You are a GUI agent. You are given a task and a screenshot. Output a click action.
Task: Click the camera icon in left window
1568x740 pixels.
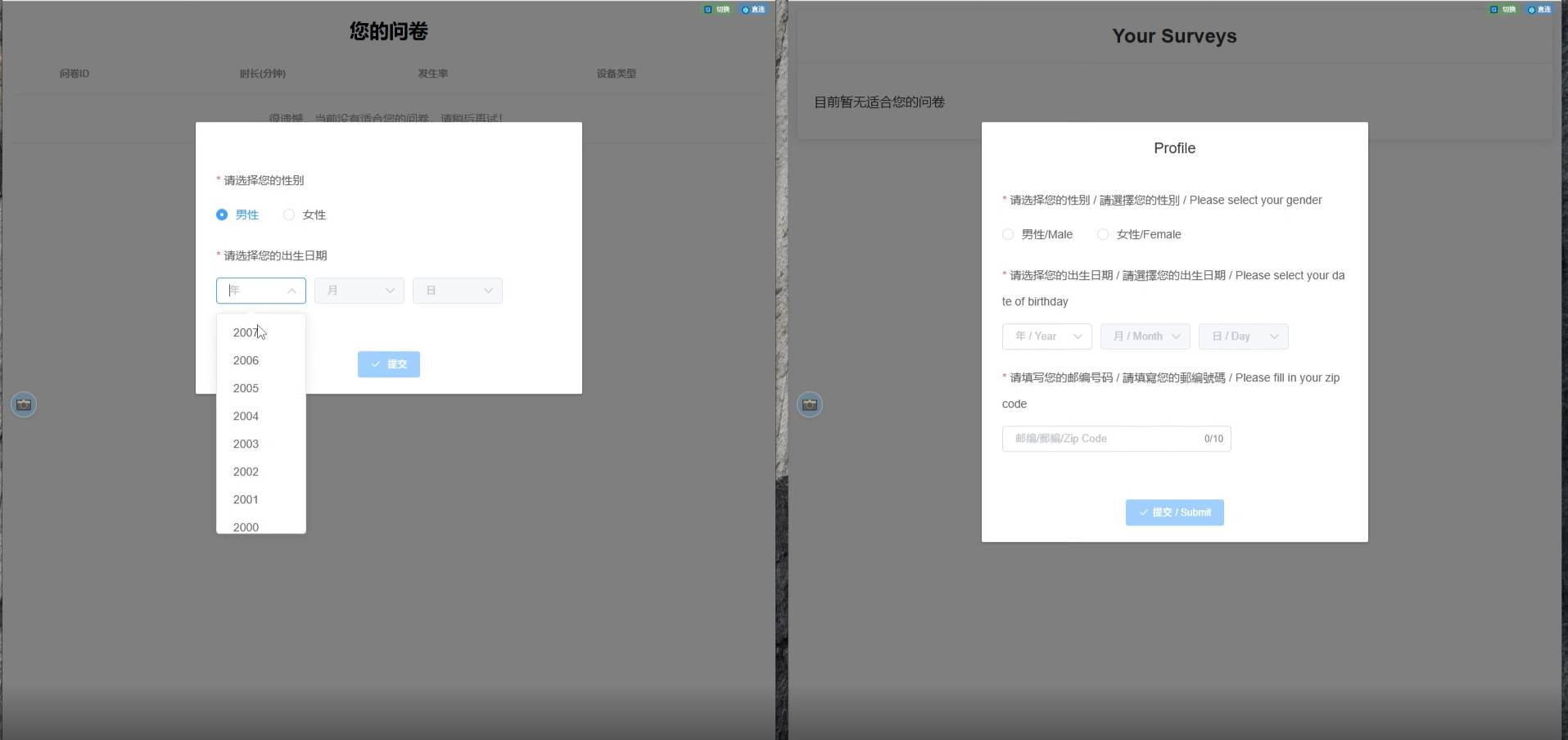click(24, 404)
